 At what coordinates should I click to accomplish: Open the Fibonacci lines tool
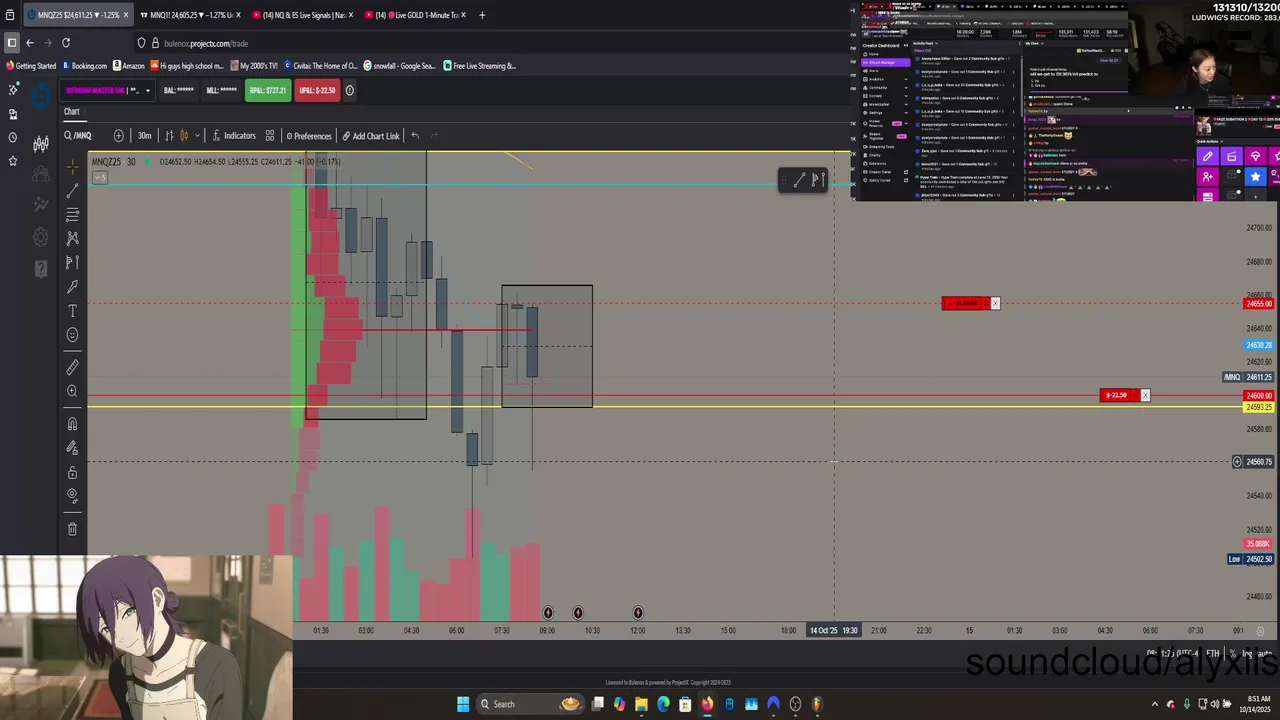coord(72,215)
